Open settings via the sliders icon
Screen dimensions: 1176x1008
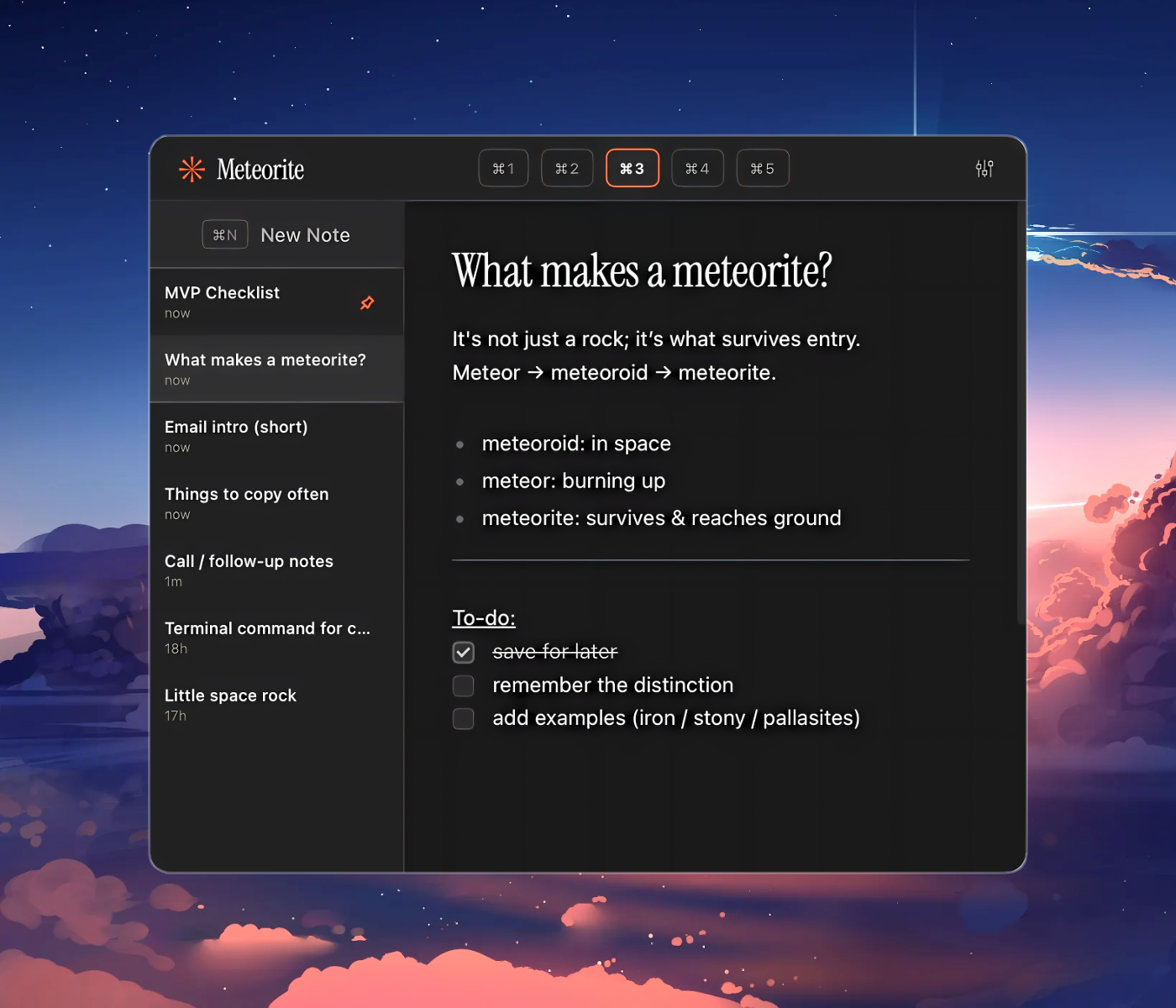(984, 168)
